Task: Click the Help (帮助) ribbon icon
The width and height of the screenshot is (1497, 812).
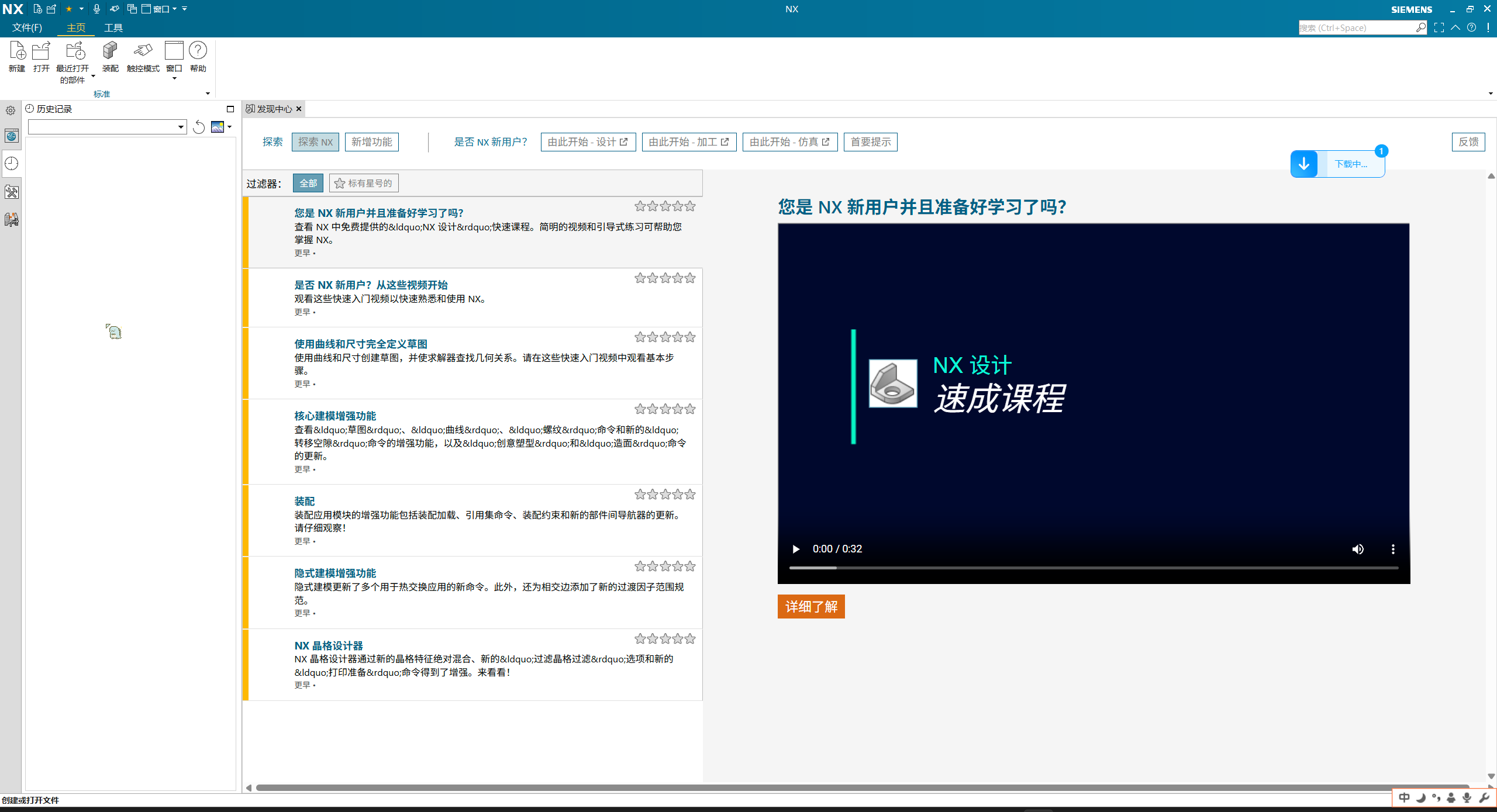Action: [198, 51]
